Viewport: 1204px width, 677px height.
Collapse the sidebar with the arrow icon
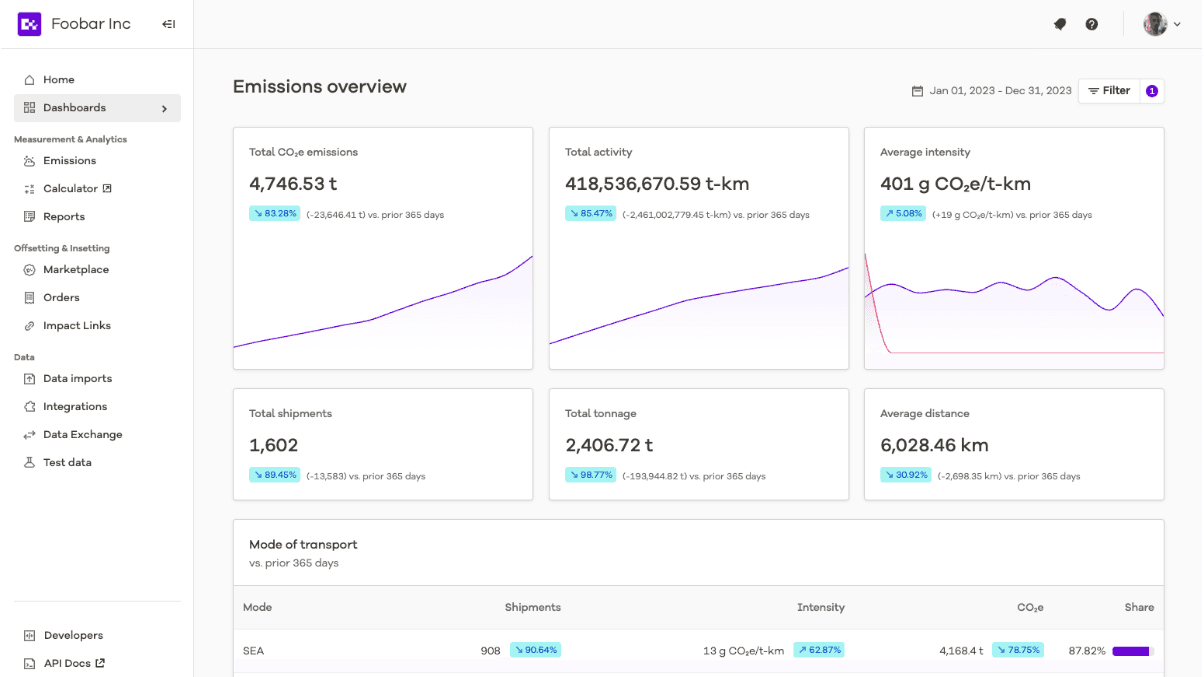(168, 24)
